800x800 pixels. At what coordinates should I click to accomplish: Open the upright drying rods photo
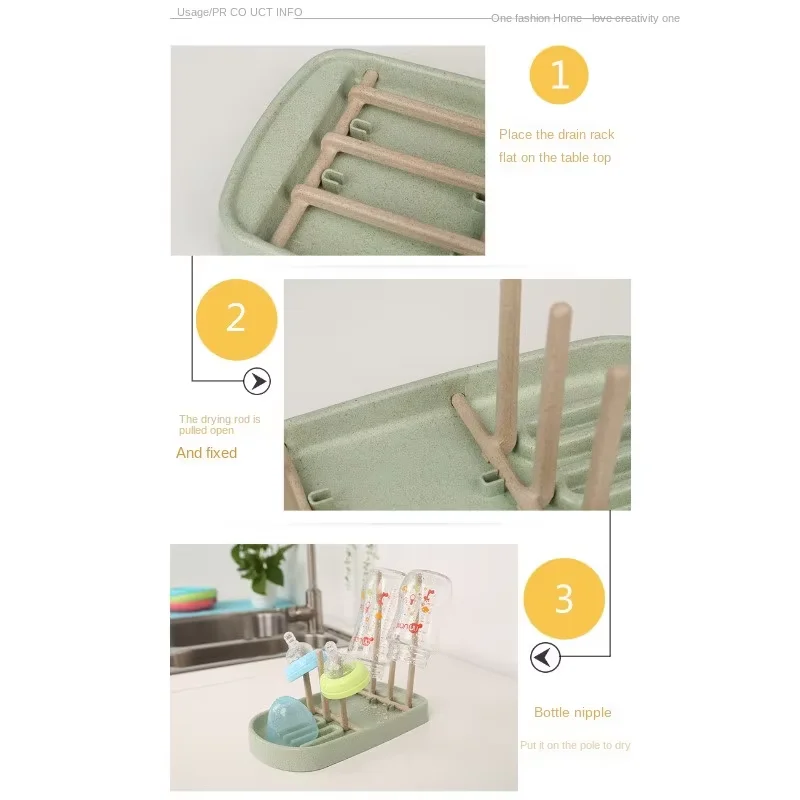[x=457, y=394]
